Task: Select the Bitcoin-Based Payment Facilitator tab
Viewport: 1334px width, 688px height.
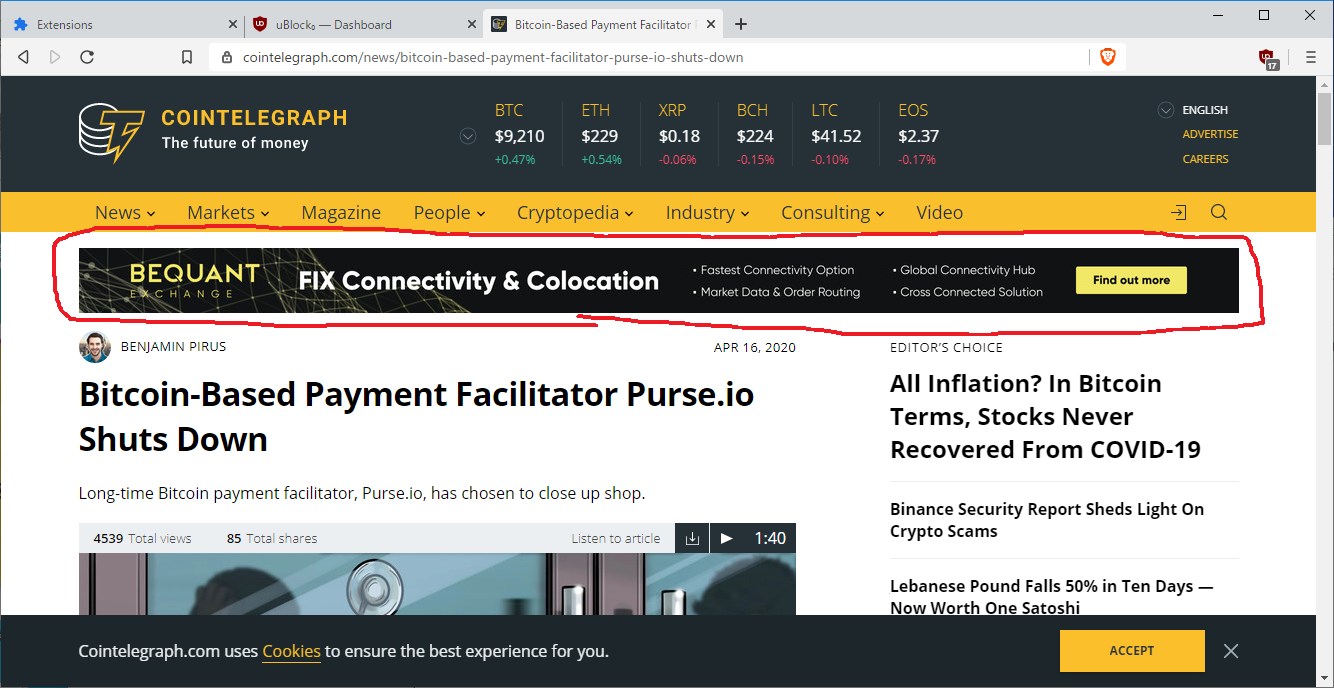Action: [x=603, y=24]
